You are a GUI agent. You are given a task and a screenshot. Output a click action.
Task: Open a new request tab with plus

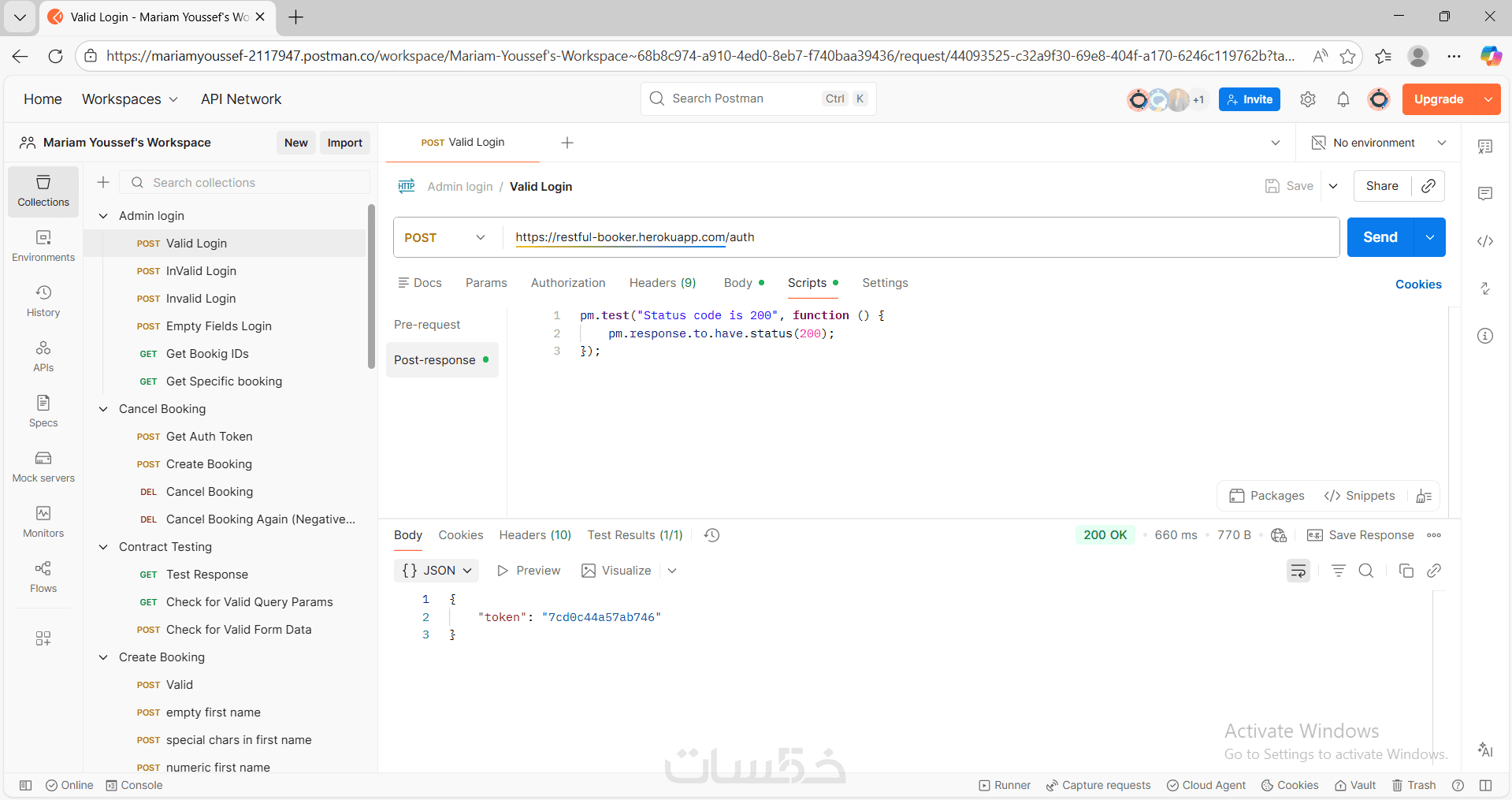pos(567,143)
